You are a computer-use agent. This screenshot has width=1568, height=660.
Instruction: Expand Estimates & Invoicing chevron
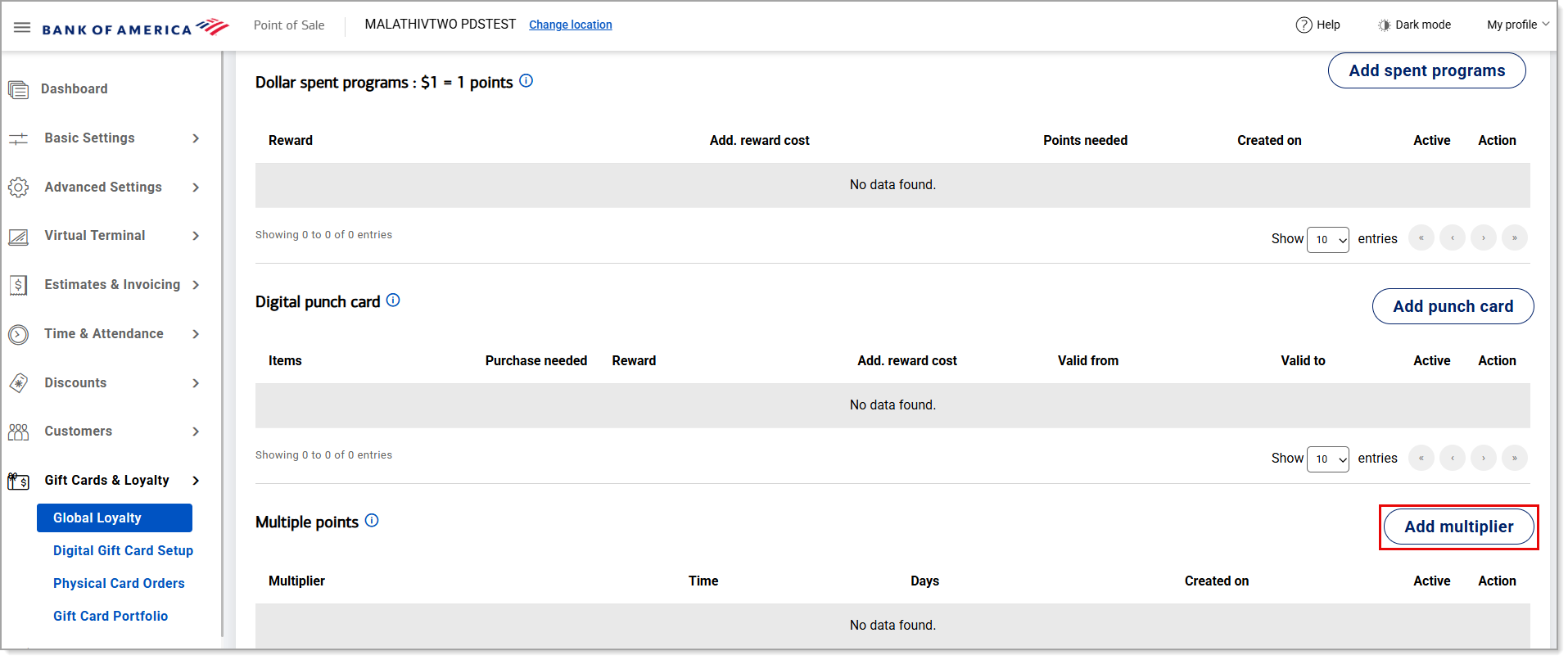pos(196,285)
